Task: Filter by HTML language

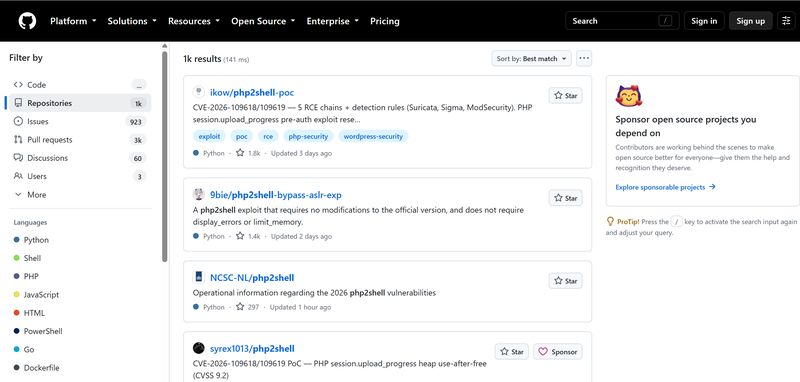Action: tap(80, 313)
